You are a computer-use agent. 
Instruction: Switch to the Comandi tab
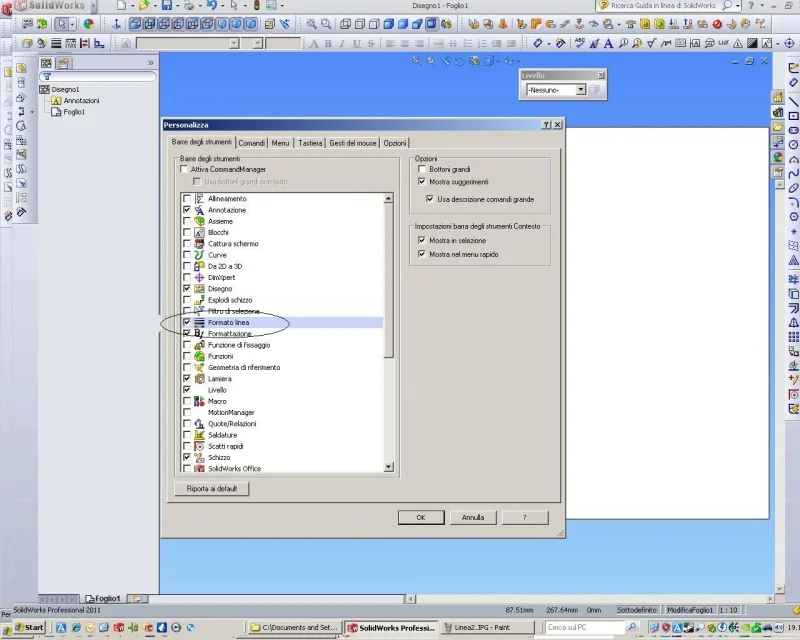pyautogui.click(x=252, y=143)
